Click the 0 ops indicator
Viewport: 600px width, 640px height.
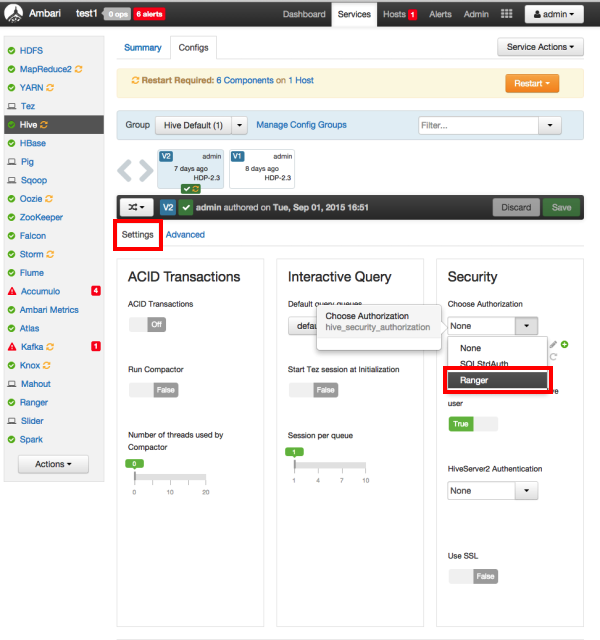click(x=118, y=14)
